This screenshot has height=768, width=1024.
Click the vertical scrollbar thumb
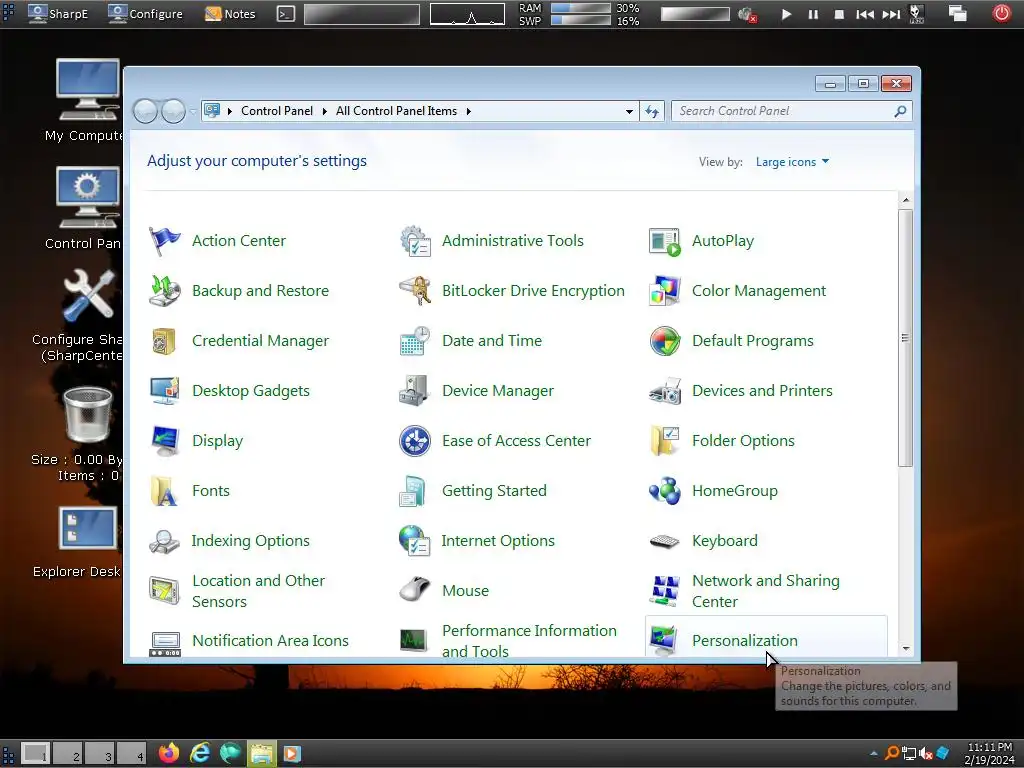click(905, 338)
